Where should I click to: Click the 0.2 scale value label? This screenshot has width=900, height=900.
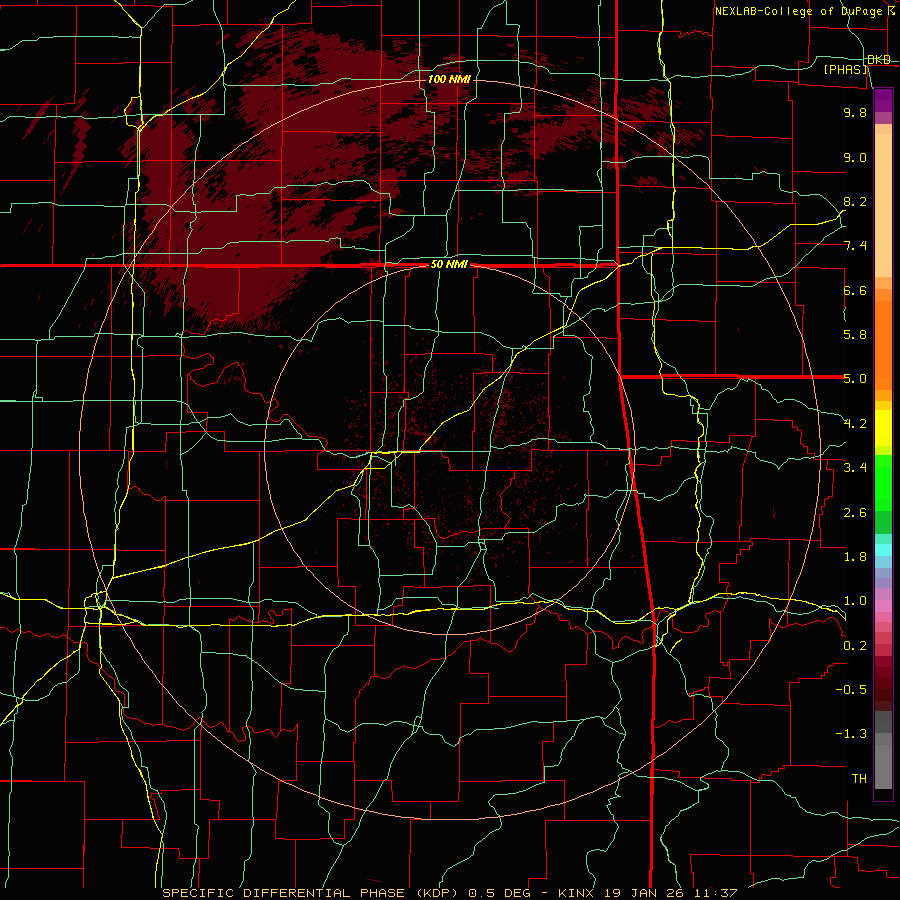(x=855, y=646)
